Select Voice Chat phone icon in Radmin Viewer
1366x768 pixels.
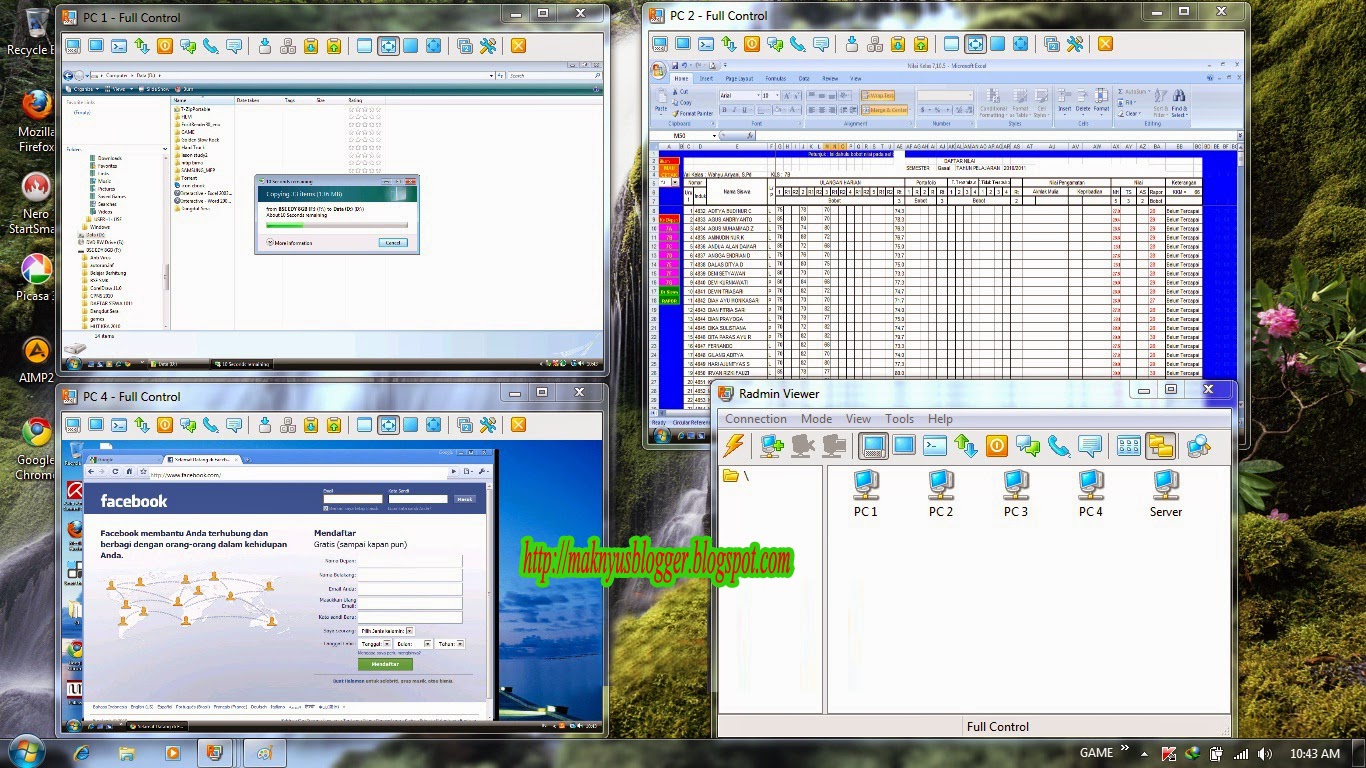pyautogui.click(x=1059, y=446)
